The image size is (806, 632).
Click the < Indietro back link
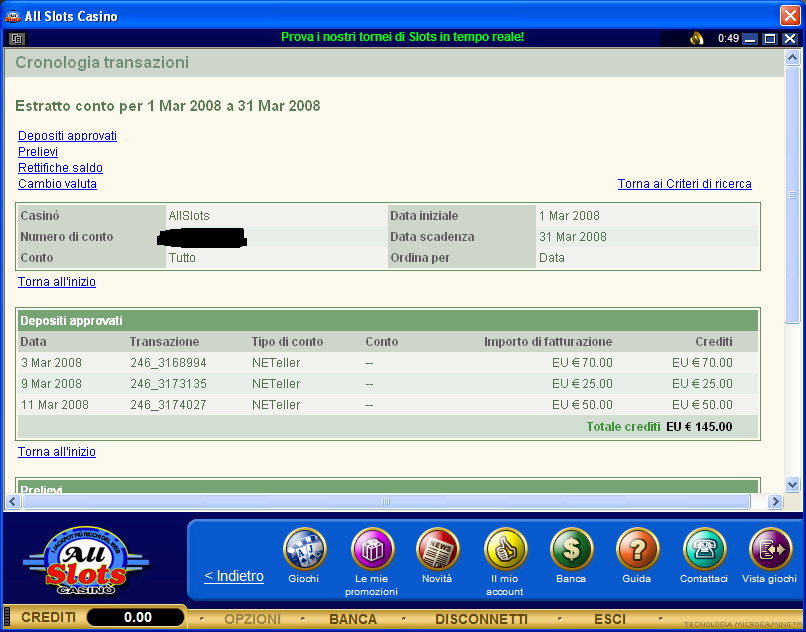234,576
